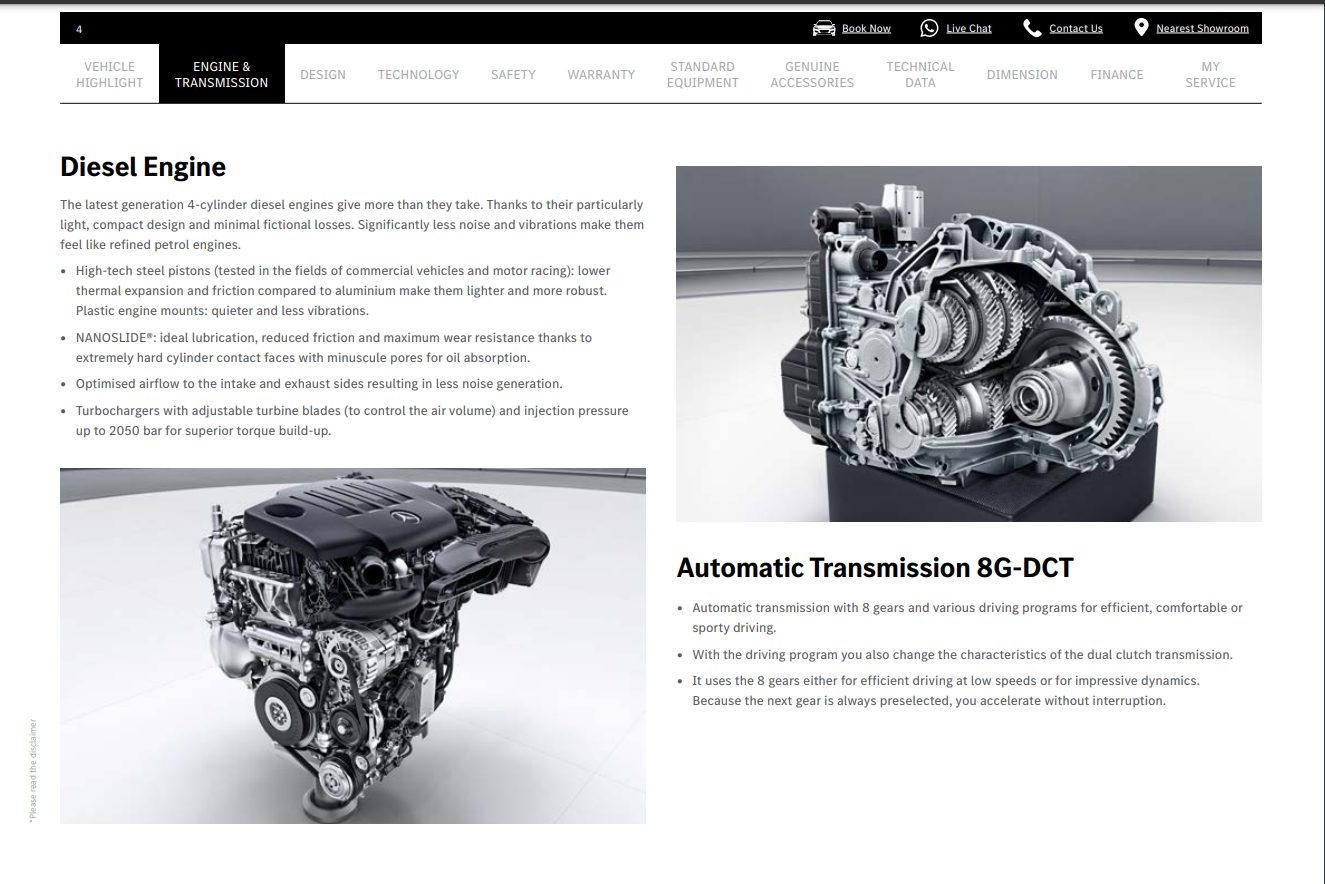This screenshot has height=884, width=1325.
Task: Click the 'Please read the disclaimer' note
Action: coord(32,771)
